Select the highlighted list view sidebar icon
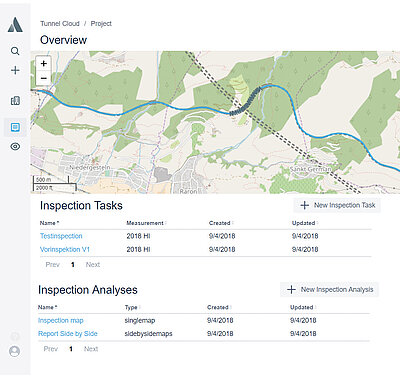Image resolution: width=400 pixels, height=386 pixels. [x=15, y=127]
